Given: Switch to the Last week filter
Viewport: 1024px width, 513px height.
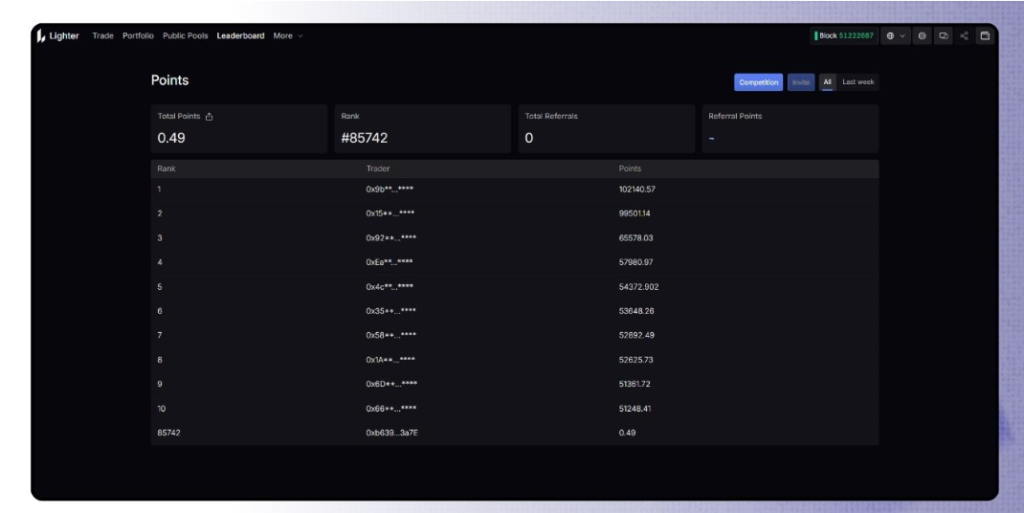Looking at the screenshot, I should pyautogui.click(x=858, y=82).
